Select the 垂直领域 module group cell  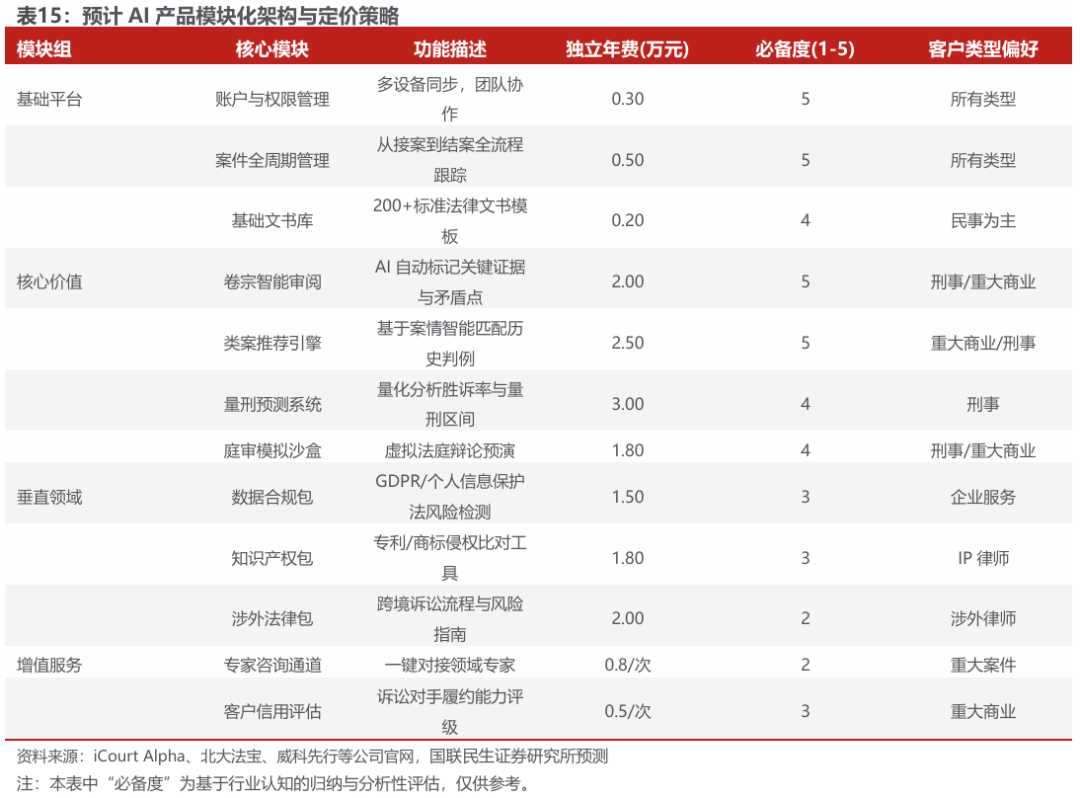coord(50,497)
